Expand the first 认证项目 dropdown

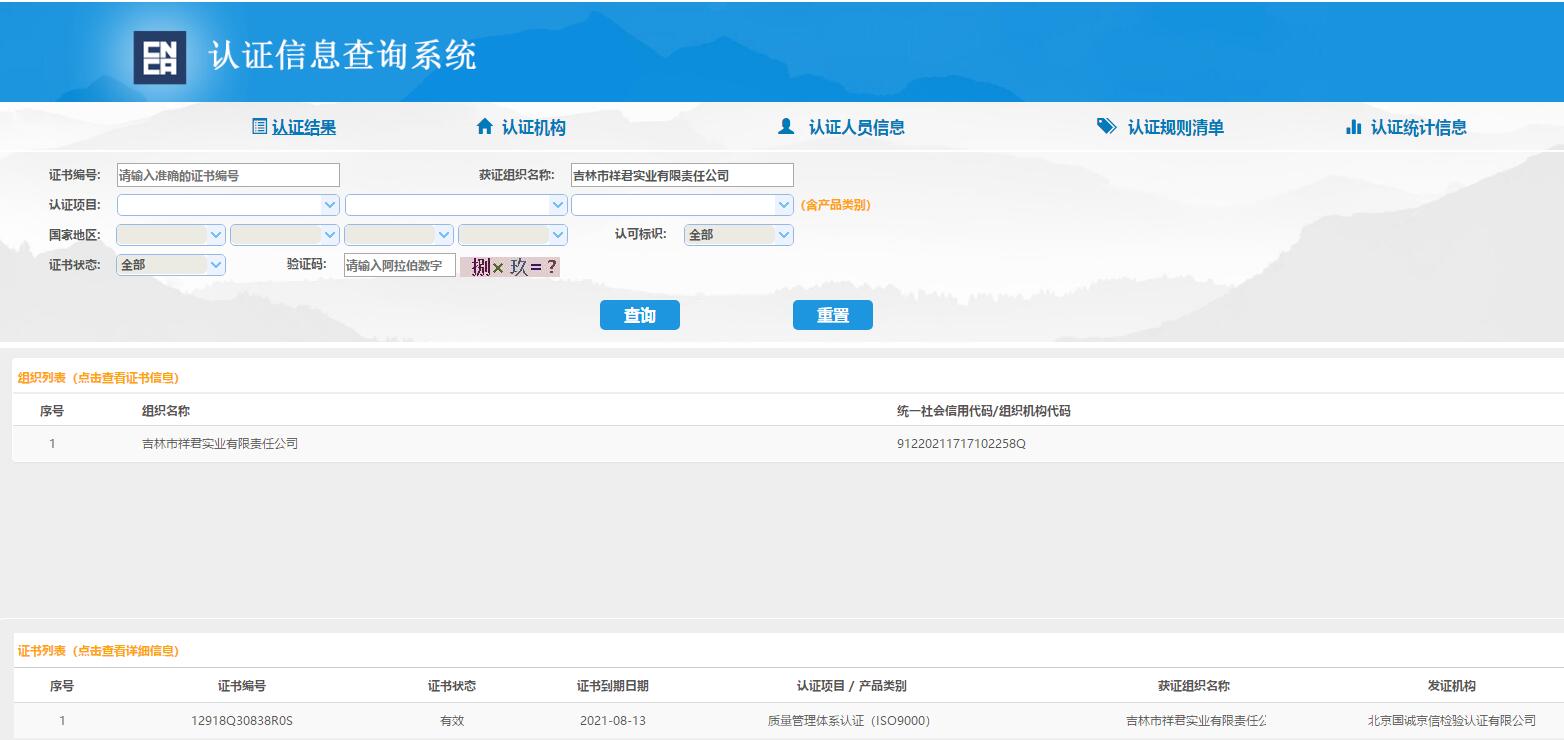[x=228, y=205]
